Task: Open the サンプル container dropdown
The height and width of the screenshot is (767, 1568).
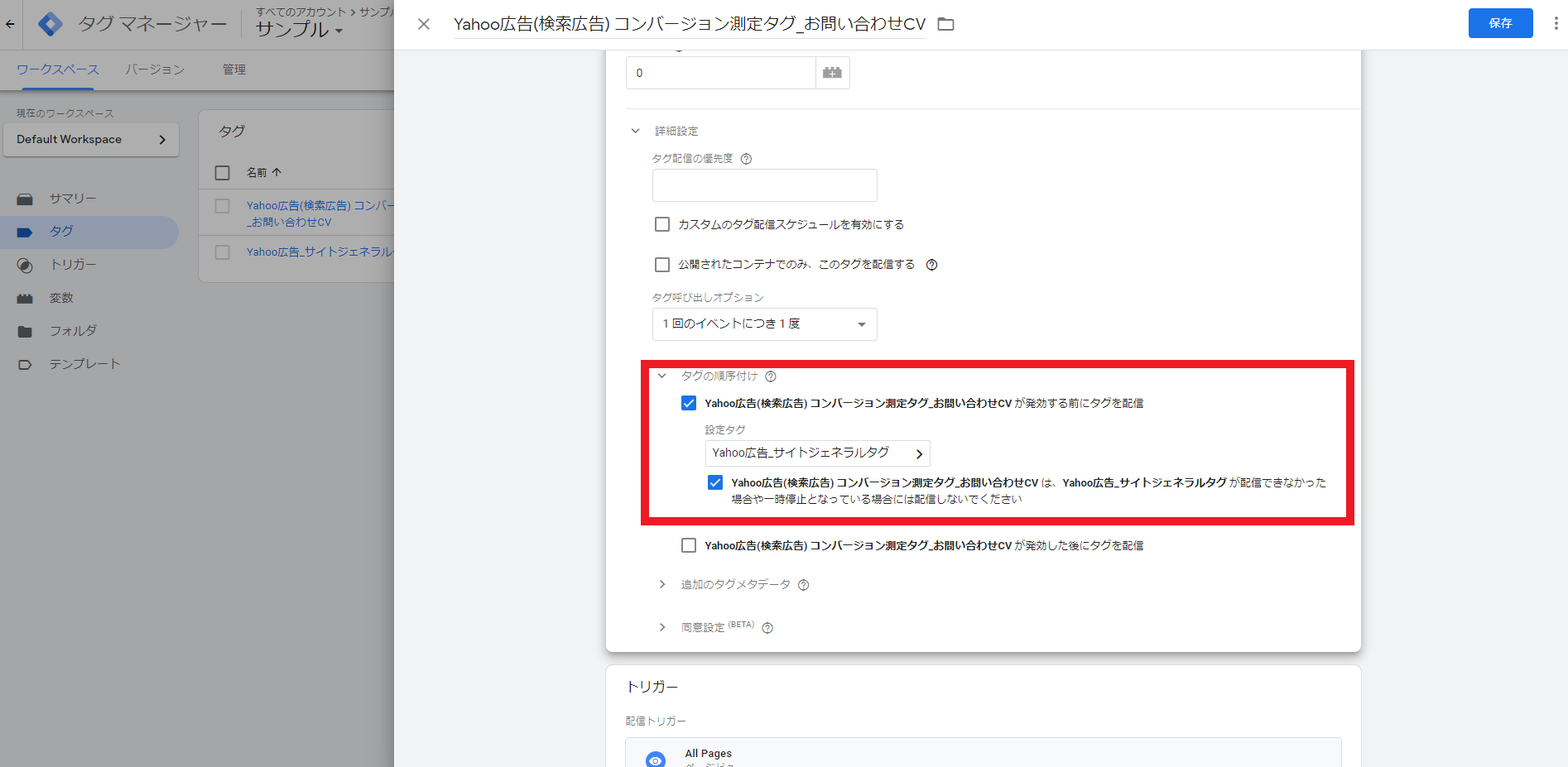Action: (x=299, y=30)
